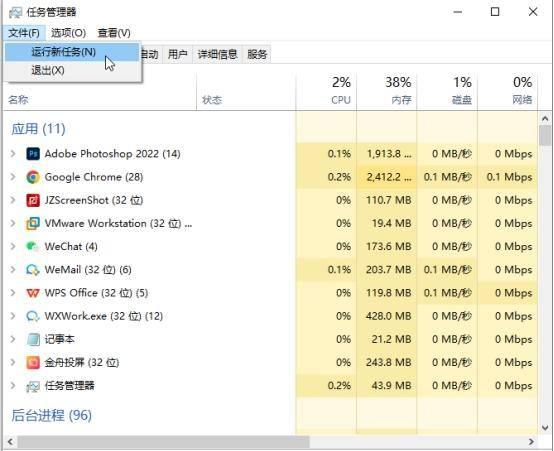The height and width of the screenshot is (451, 554).
Task: Sort processes by 内存 column header
Action: click(x=387, y=91)
